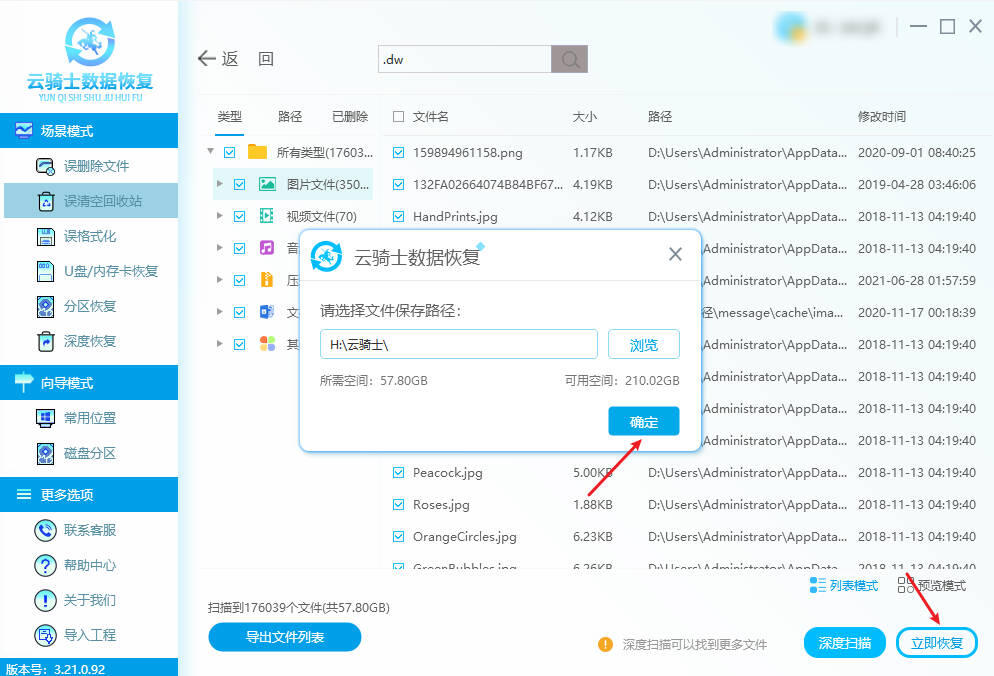The width and height of the screenshot is (994, 676).
Task: Switch to the 类型 tab
Action: [229, 117]
